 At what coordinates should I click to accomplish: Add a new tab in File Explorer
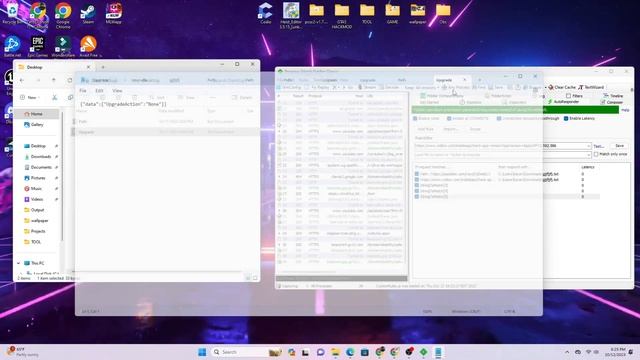coord(103,67)
